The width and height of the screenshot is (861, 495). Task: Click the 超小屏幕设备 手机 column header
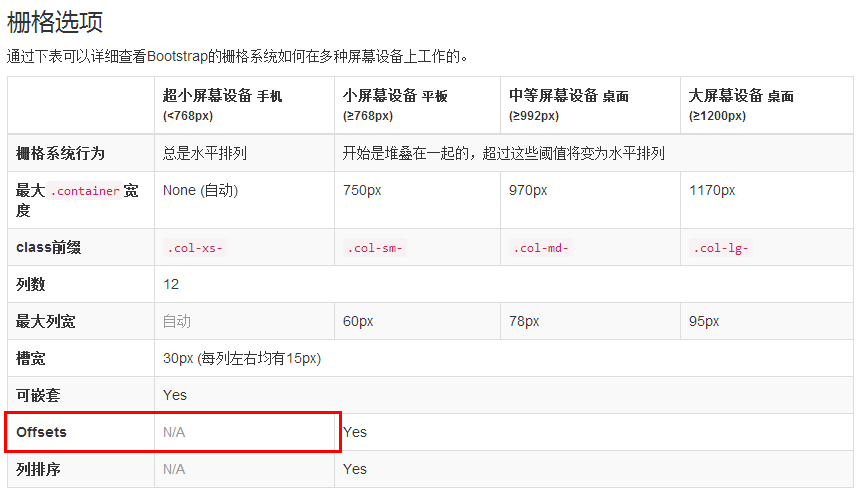[223, 96]
